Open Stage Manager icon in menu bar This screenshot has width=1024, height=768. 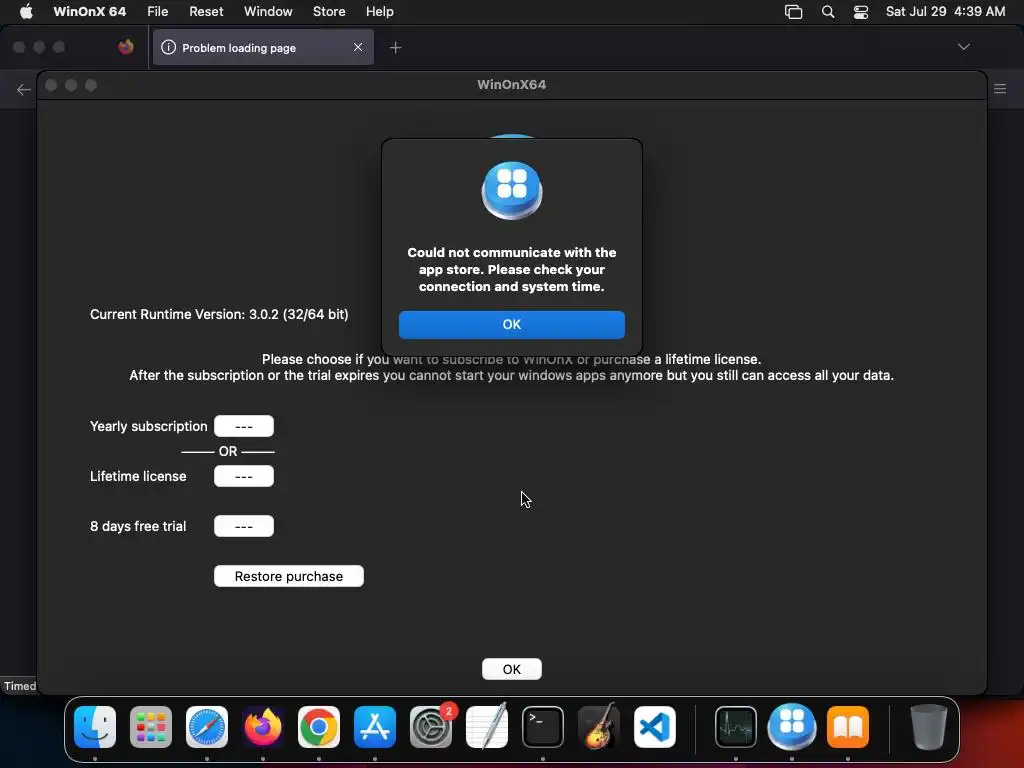793,12
